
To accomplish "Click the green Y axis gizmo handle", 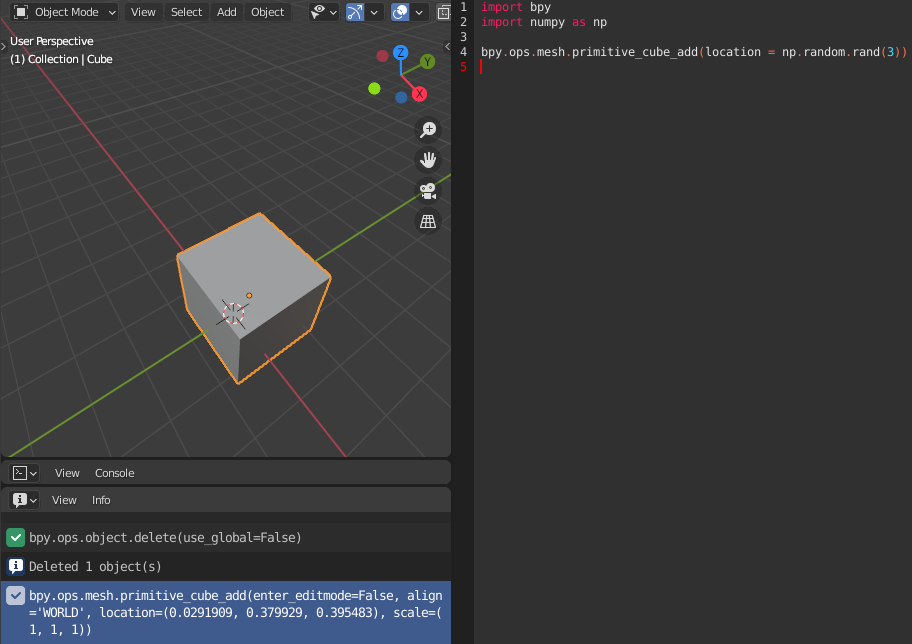I will click(x=428, y=61).
